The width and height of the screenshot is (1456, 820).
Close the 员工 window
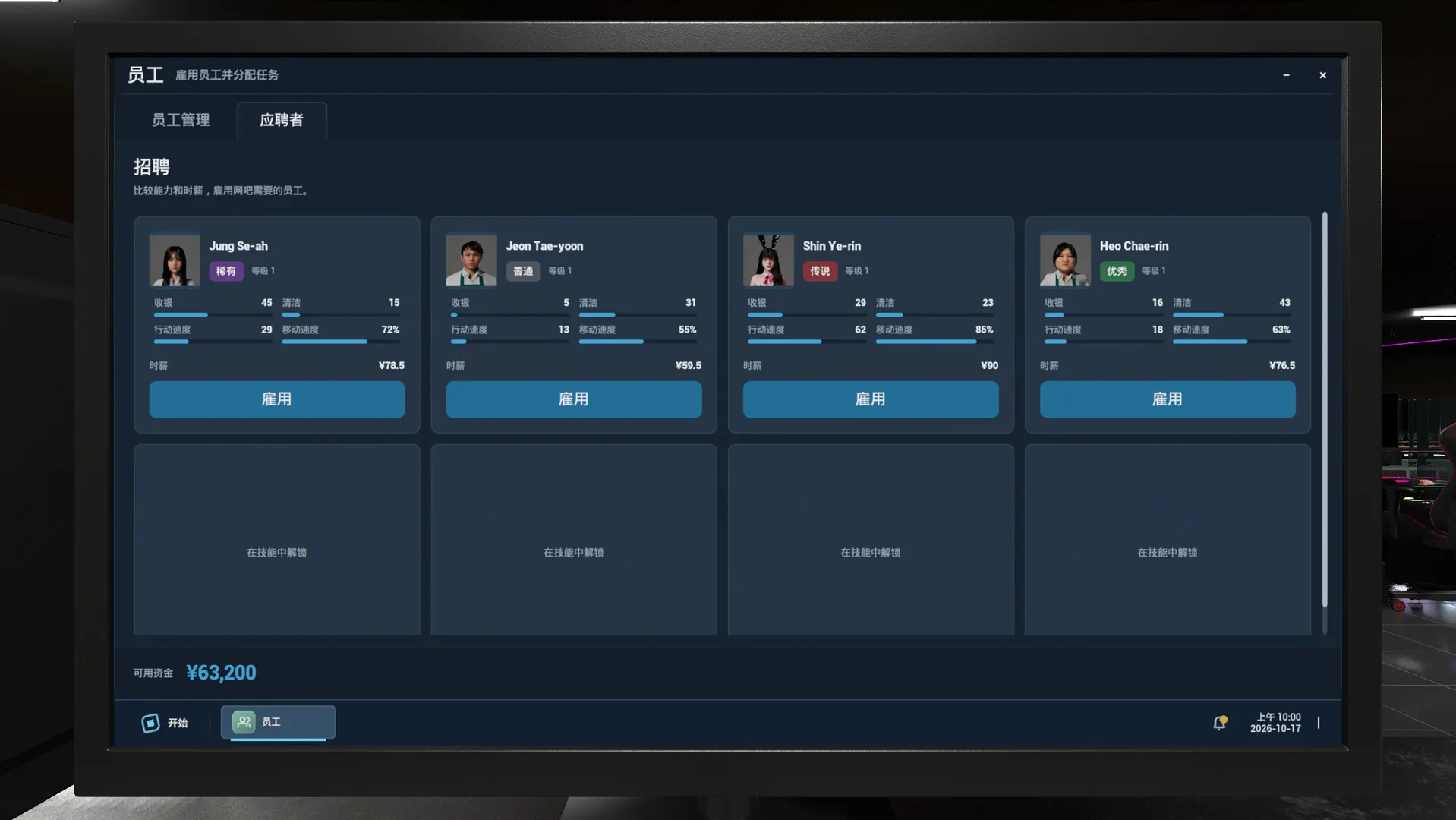pyautogui.click(x=1322, y=75)
